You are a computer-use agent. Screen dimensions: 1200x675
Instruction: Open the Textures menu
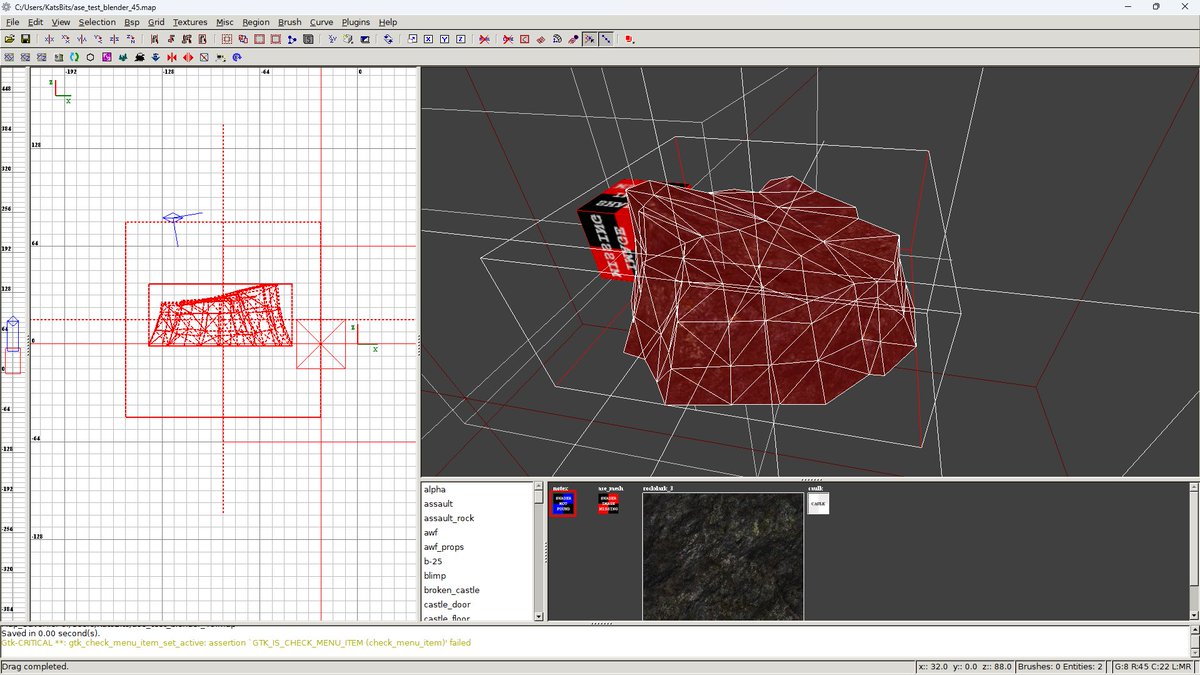tap(190, 22)
